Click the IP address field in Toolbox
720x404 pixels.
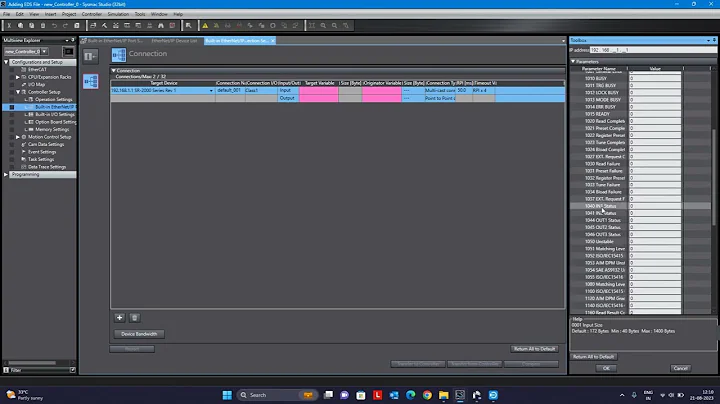(x=653, y=50)
